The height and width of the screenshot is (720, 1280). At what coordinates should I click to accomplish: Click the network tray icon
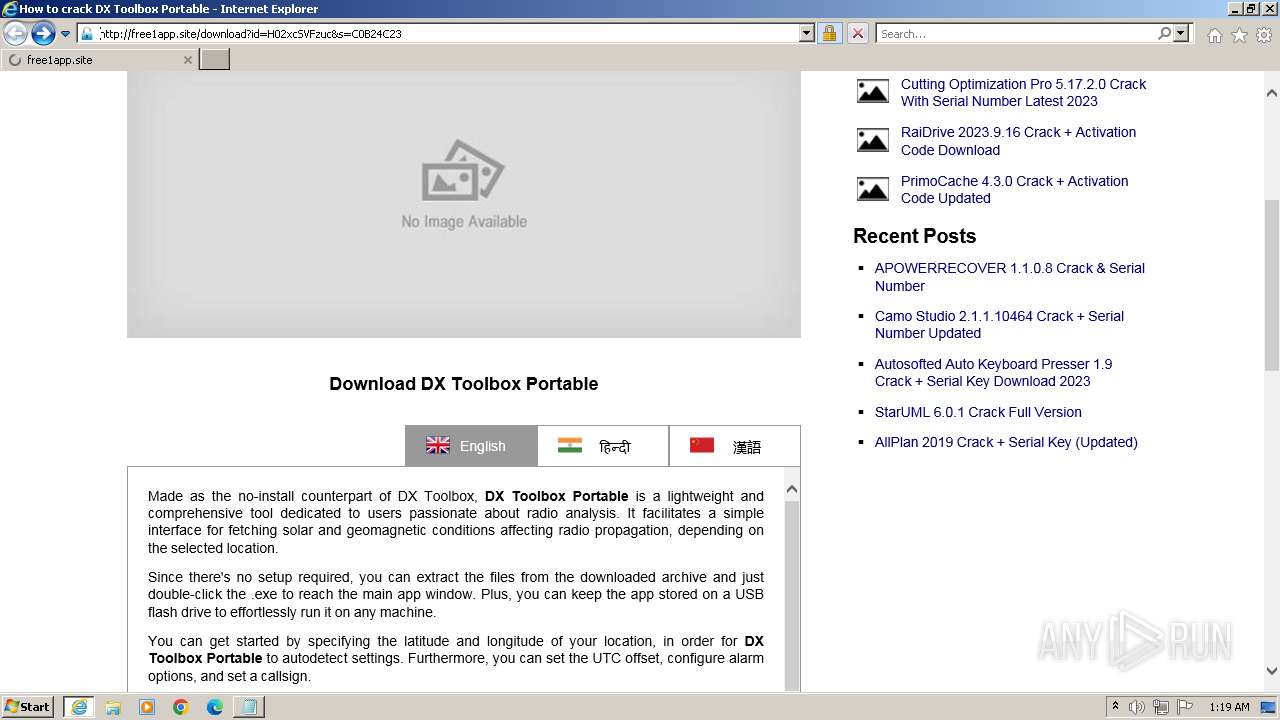1161,707
